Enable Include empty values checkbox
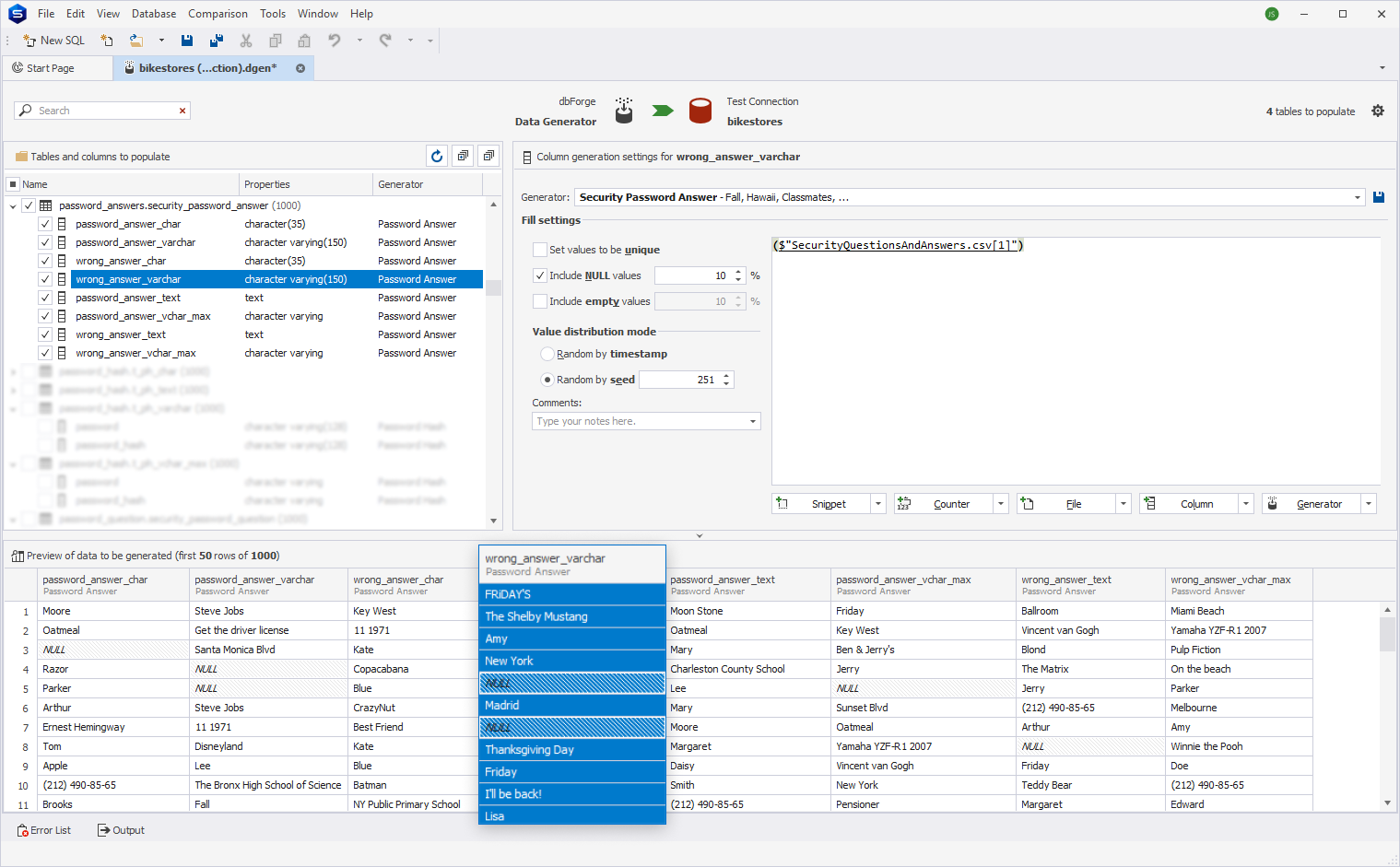 coord(540,301)
